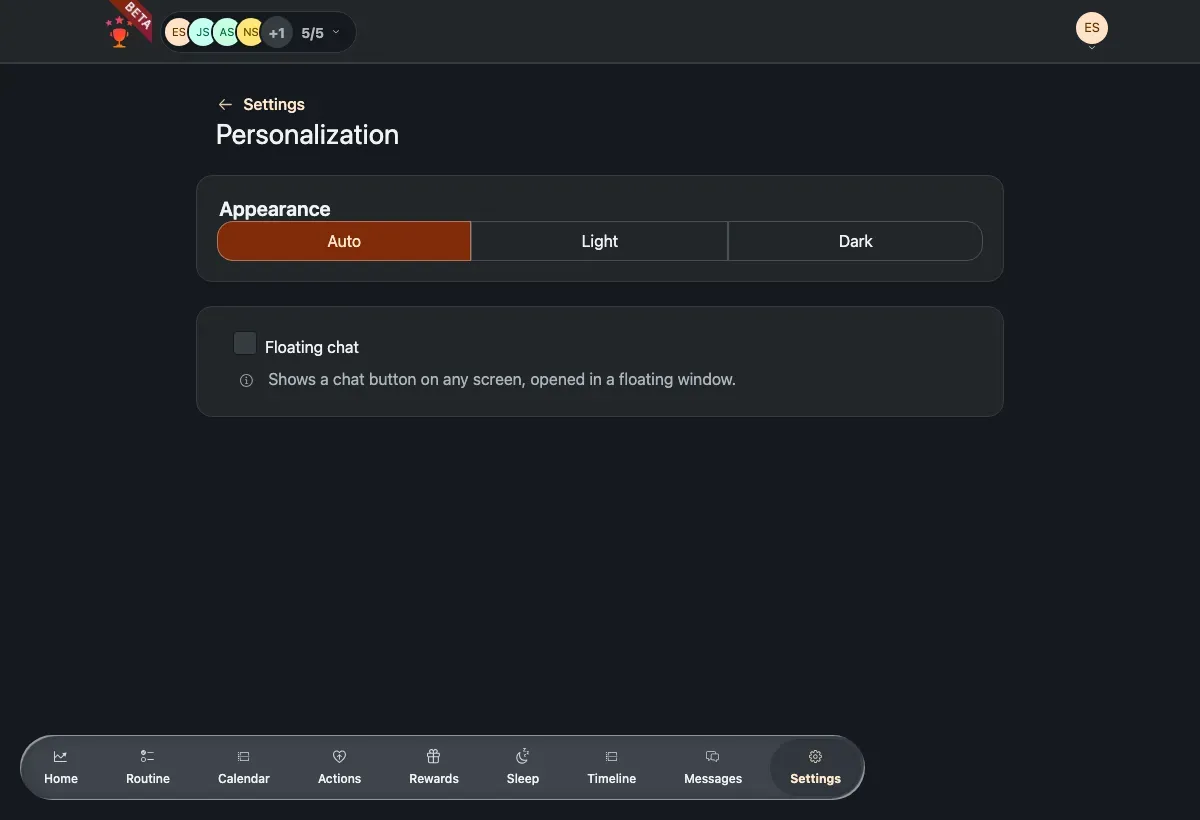The height and width of the screenshot is (820, 1200).
Task: Enable the Floating chat checkbox
Action: click(x=245, y=343)
